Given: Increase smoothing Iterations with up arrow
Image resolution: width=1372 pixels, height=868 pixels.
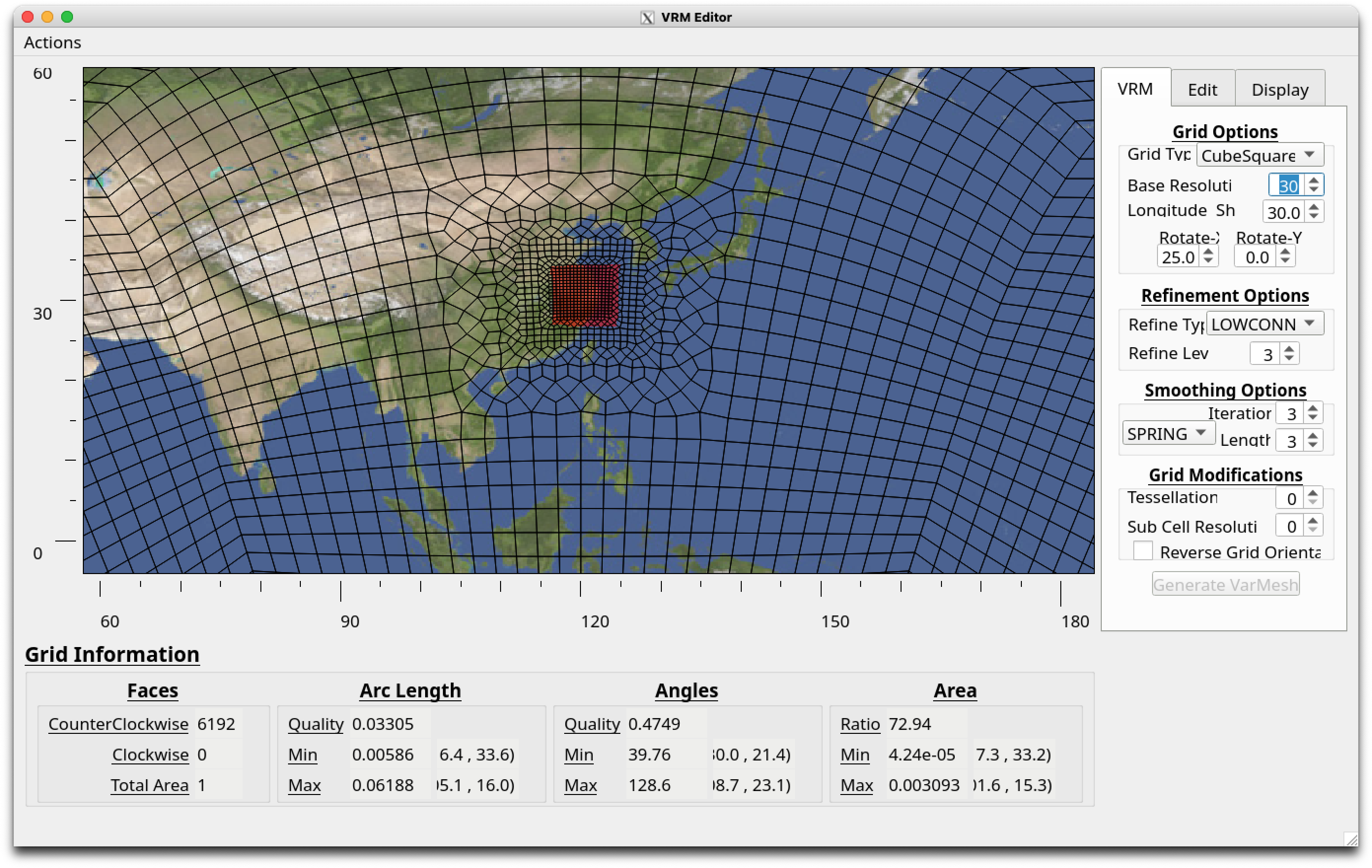Looking at the screenshot, I should pyautogui.click(x=1313, y=408).
